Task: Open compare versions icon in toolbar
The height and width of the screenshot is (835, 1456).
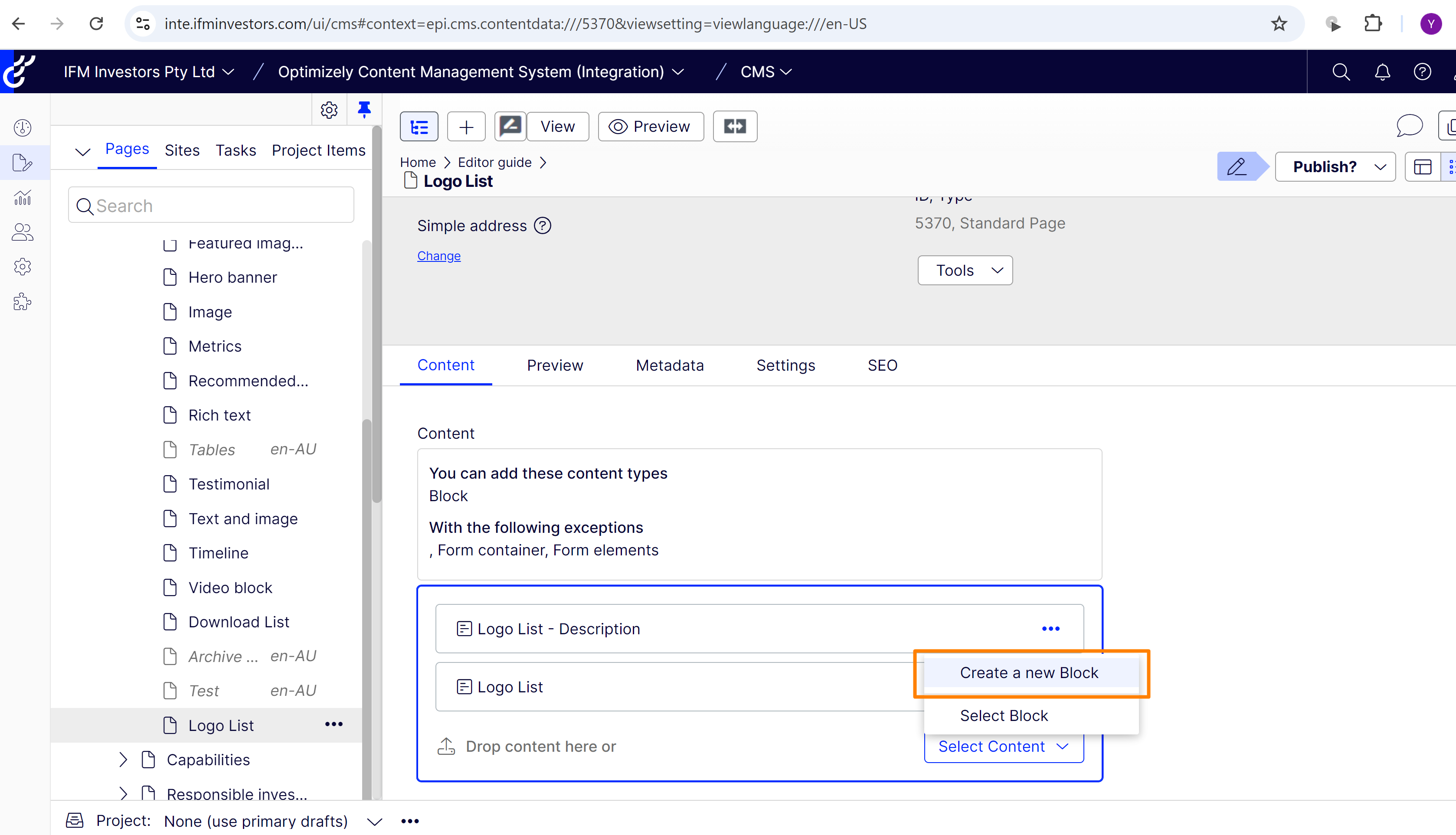Action: (734, 127)
